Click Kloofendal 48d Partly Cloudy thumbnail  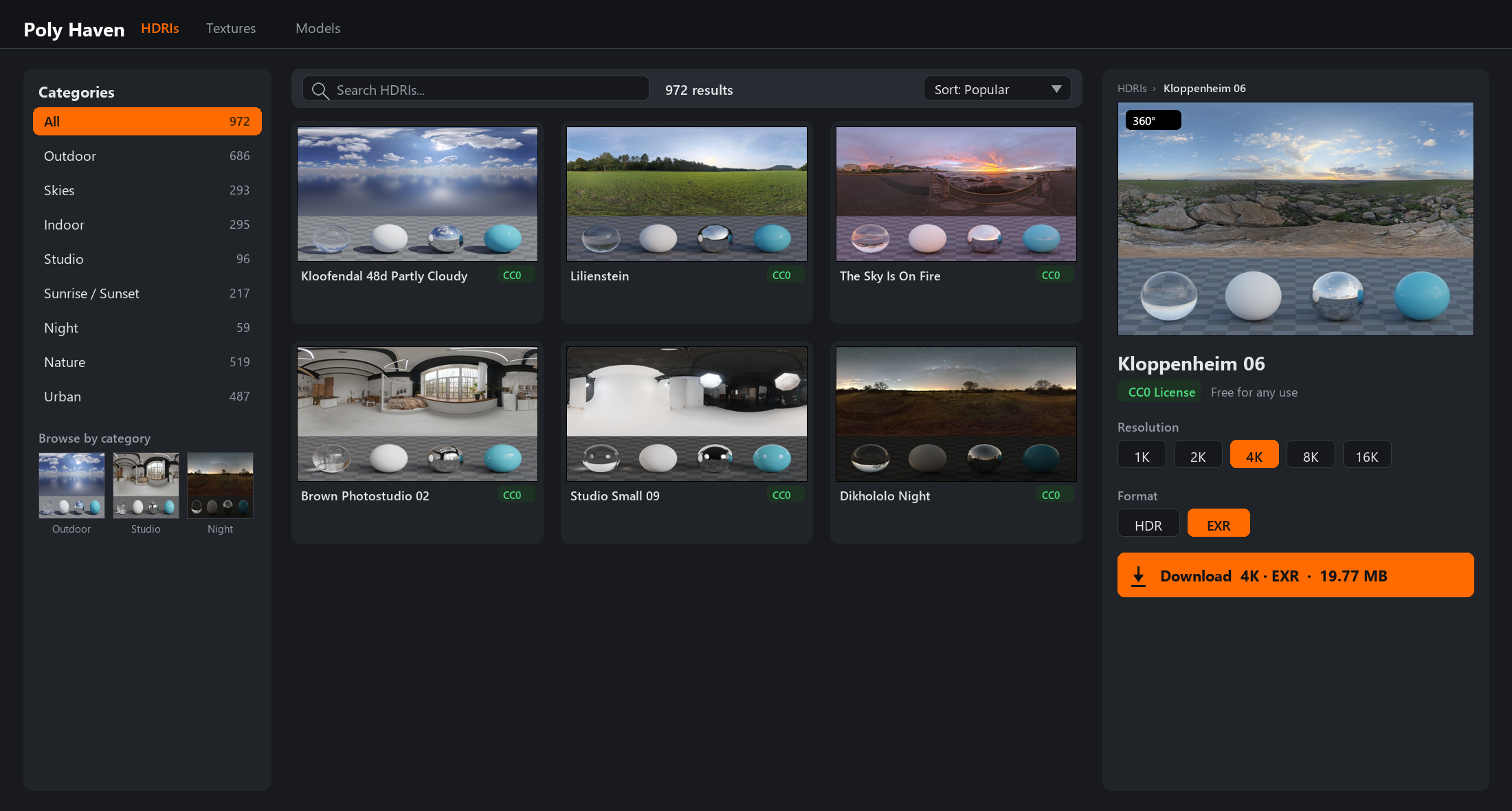click(x=417, y=194)
